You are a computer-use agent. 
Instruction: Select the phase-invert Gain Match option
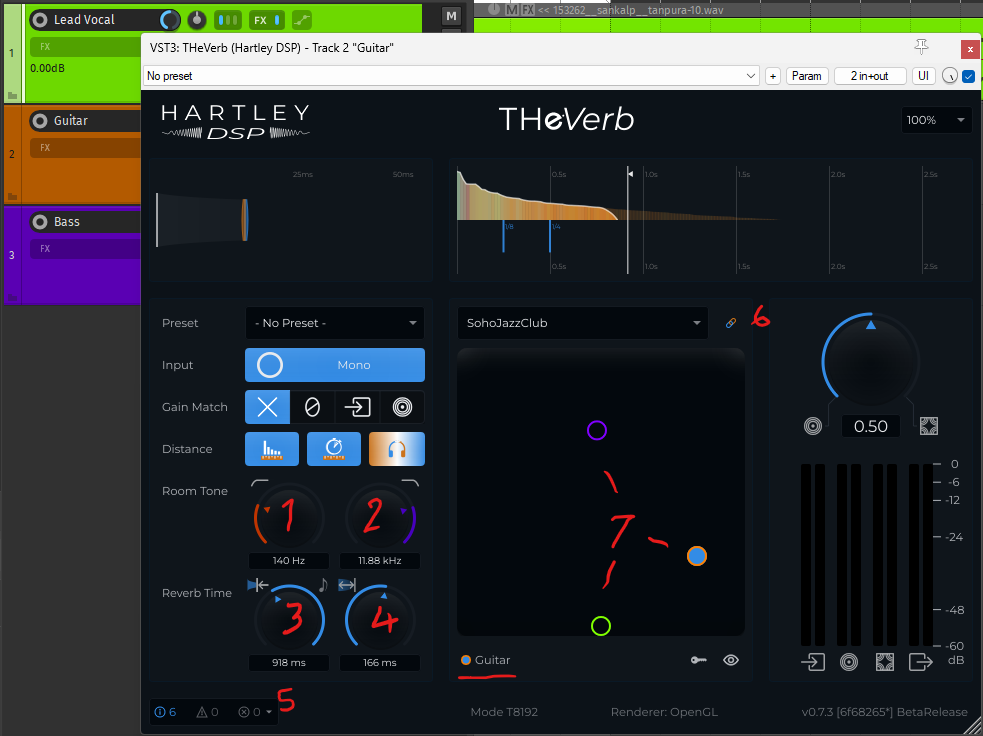click(312, 407)
